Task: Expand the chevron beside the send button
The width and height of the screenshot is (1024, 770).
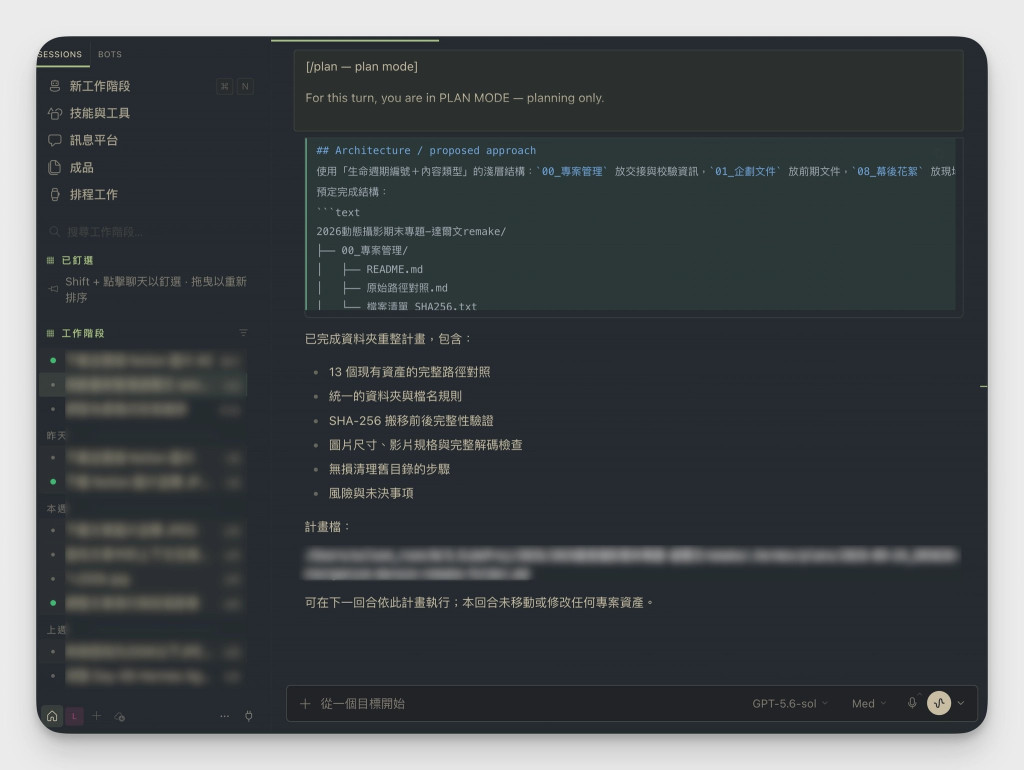Action: [961, 703]
